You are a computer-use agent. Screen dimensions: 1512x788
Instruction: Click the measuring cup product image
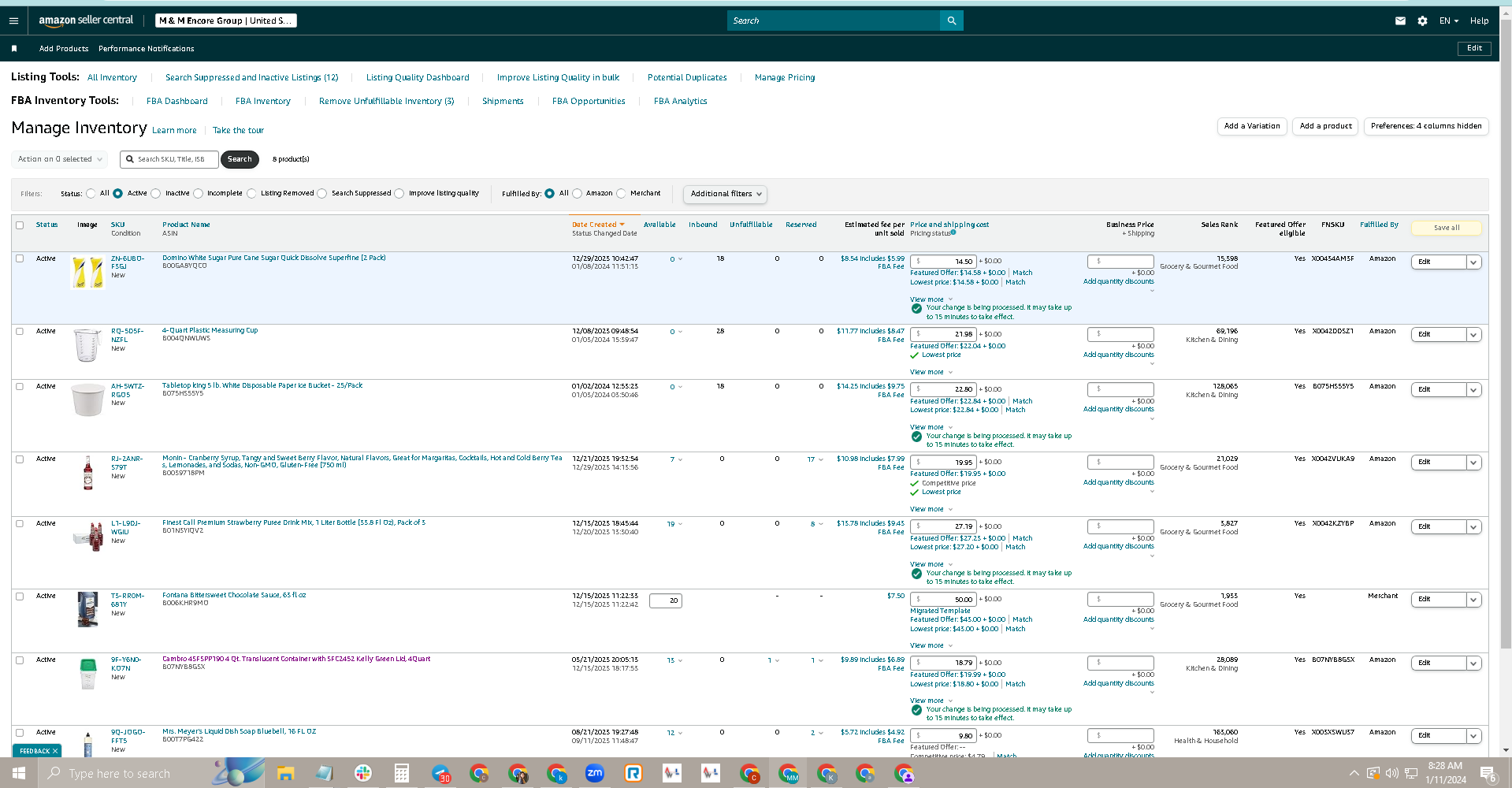point(87,345)
